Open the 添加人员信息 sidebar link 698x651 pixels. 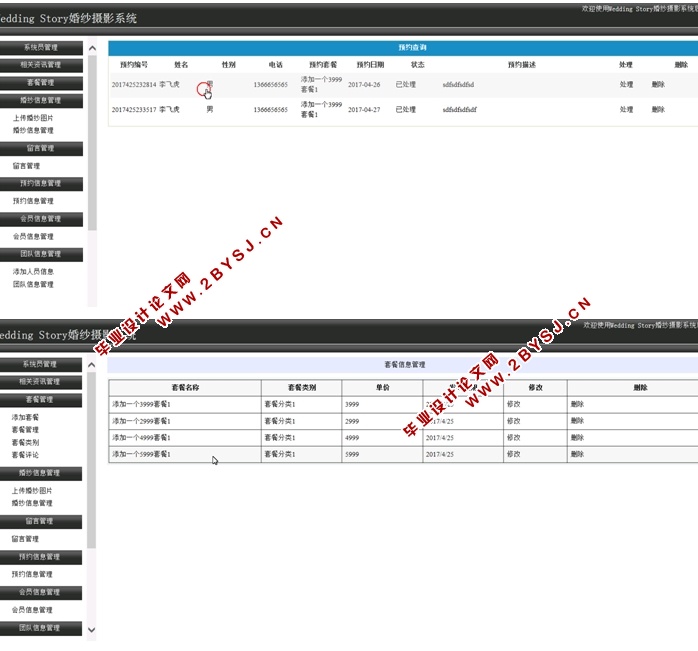pyautogui.click(x=33, y=271)
